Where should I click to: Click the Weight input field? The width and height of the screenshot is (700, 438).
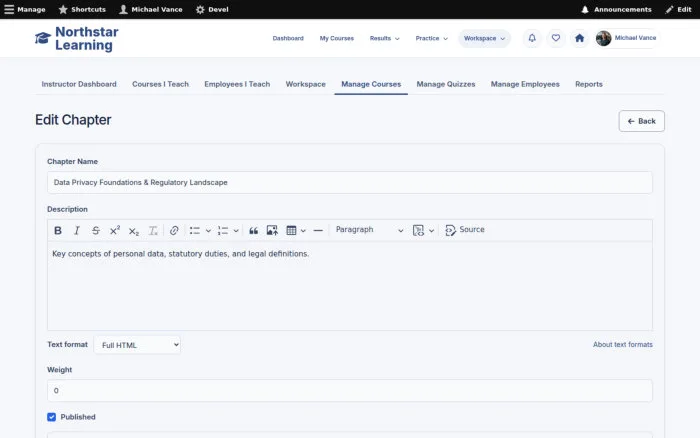350,391
